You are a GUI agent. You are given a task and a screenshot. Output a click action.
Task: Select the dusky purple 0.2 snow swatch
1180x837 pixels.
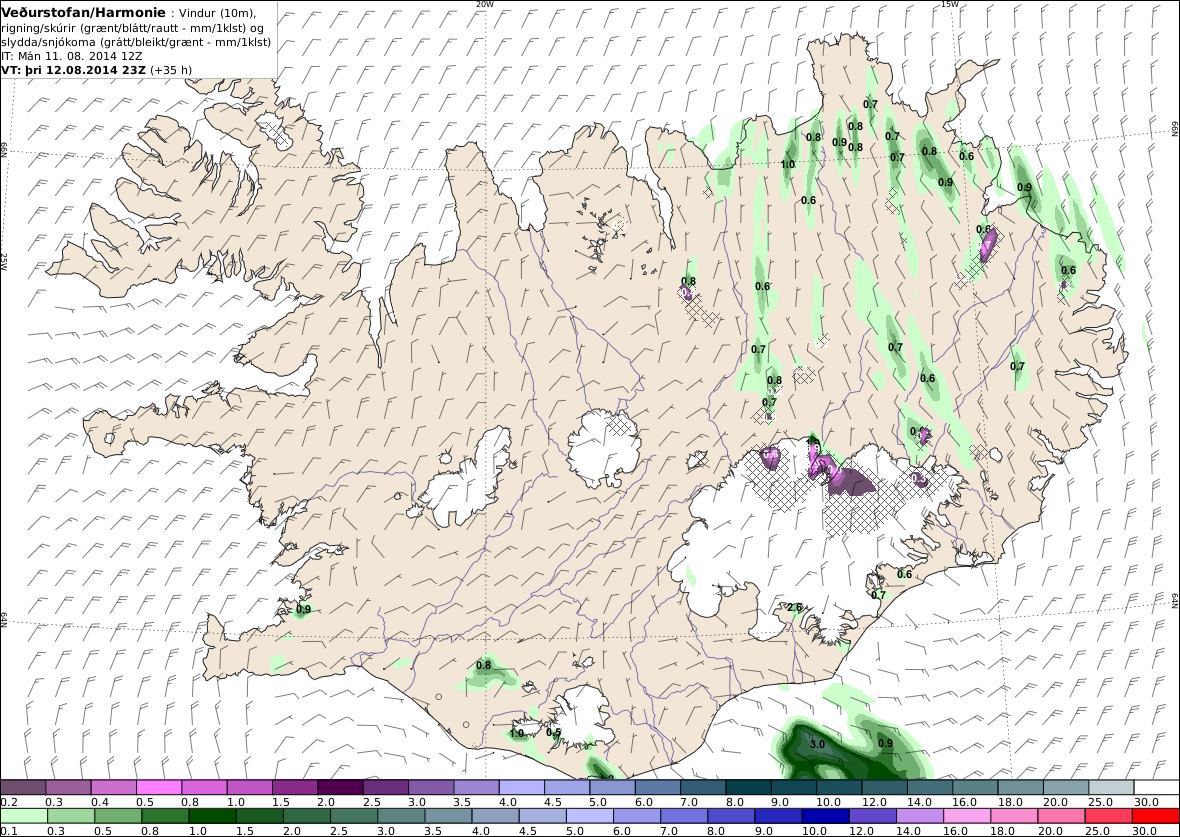(23, 787)
